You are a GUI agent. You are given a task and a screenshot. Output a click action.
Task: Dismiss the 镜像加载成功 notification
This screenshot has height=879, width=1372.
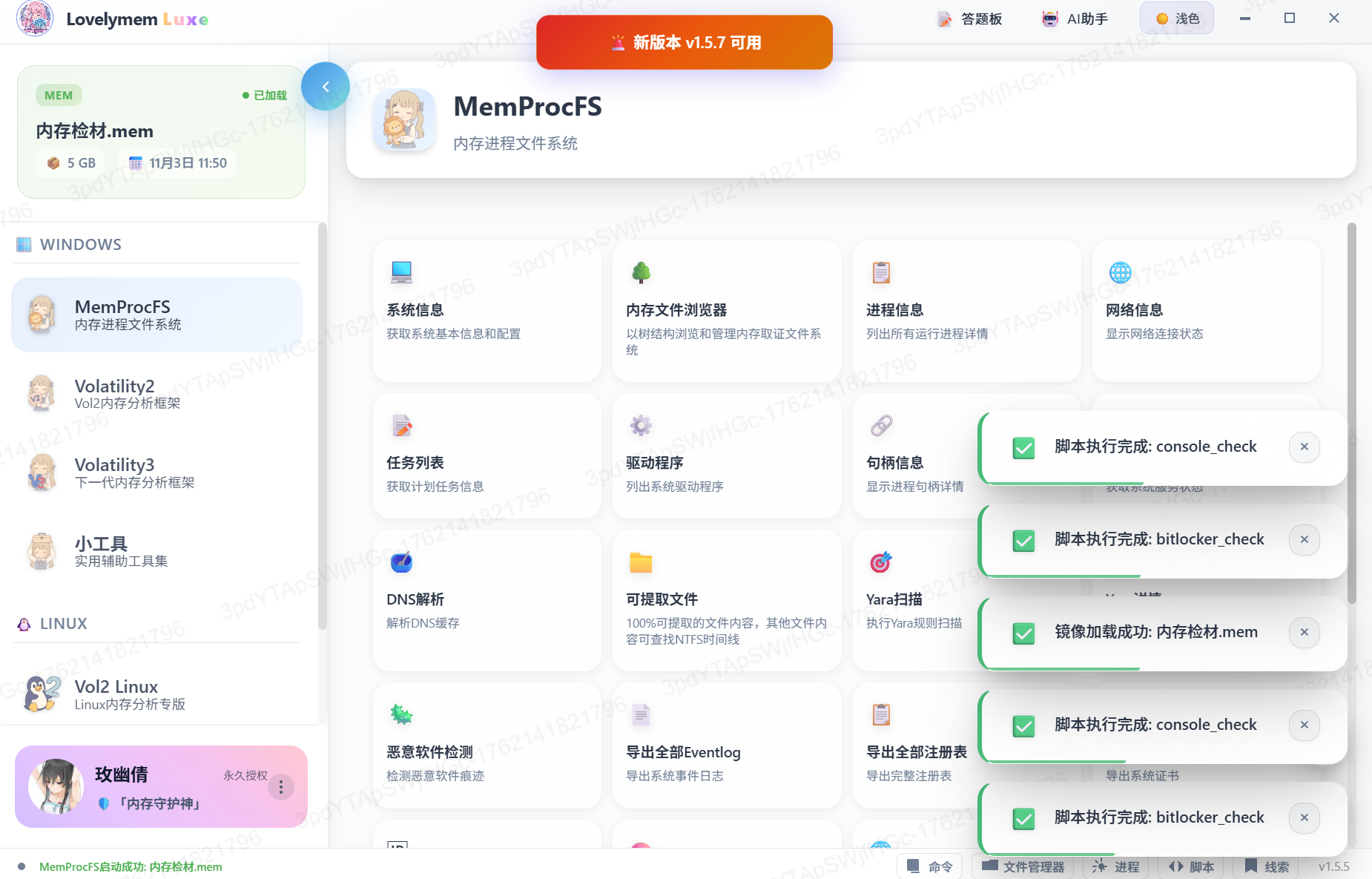tap(1304, 632)
